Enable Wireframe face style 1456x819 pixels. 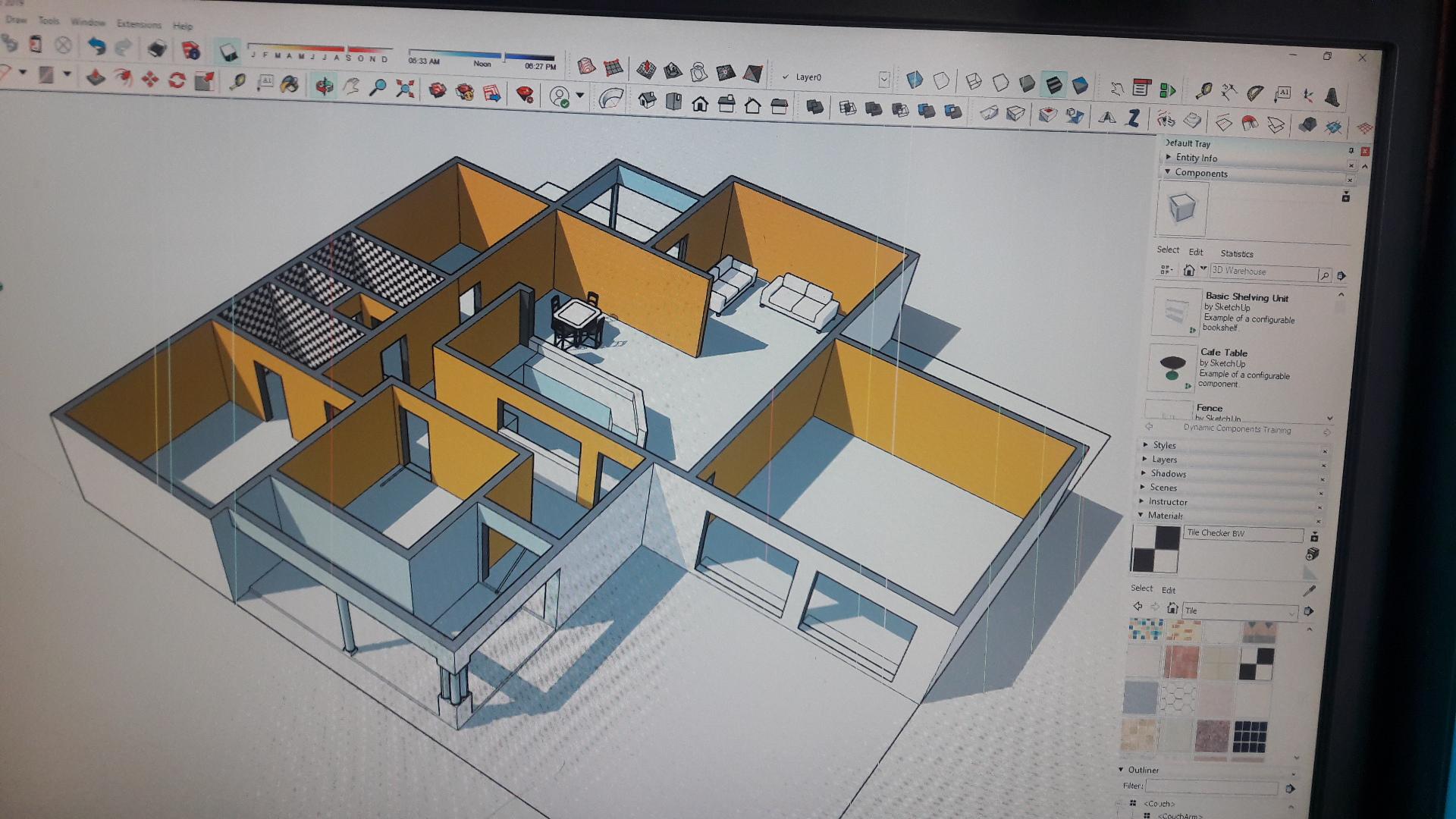(974, 82)
